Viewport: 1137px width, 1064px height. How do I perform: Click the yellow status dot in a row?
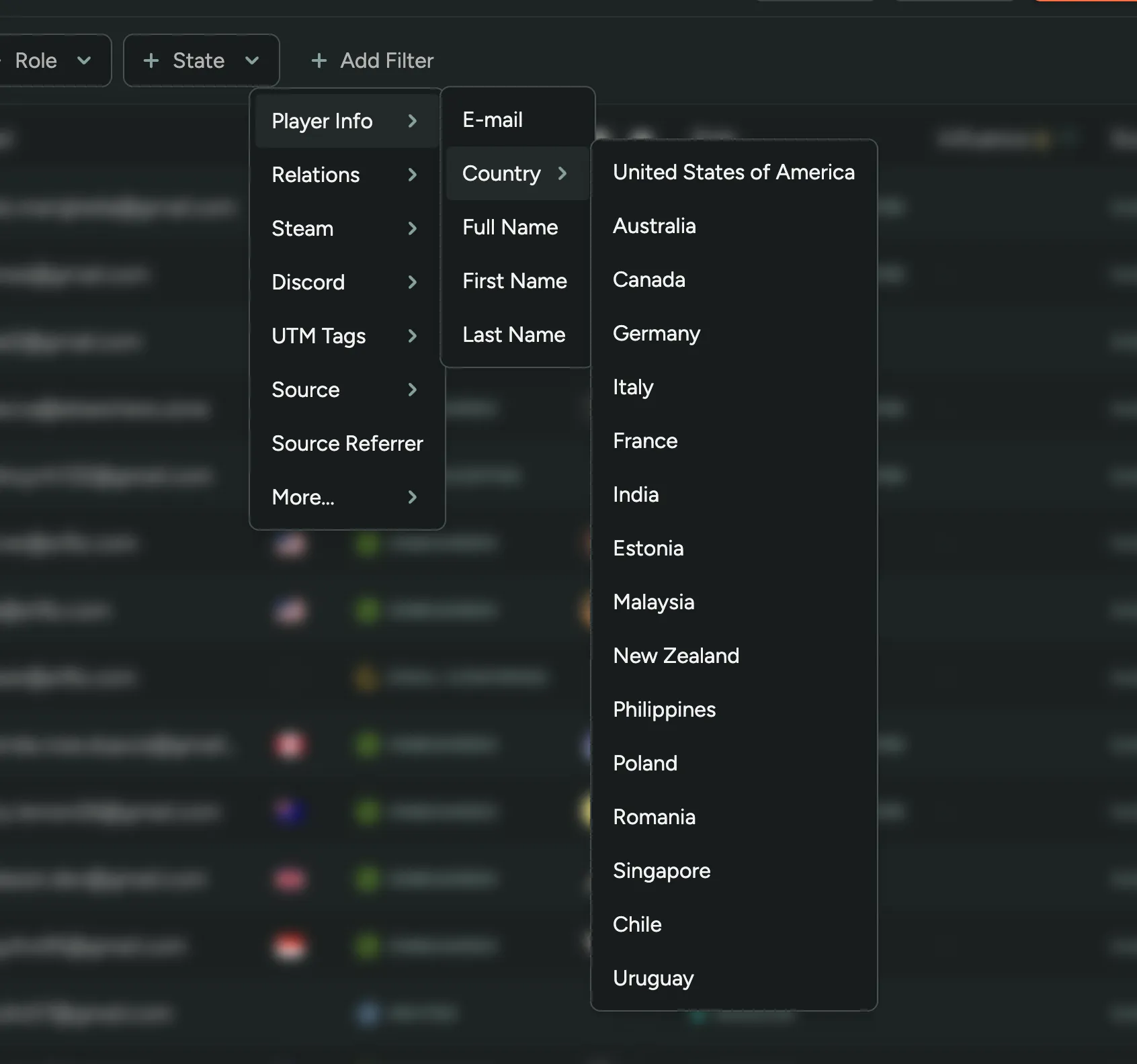point(365,676)
